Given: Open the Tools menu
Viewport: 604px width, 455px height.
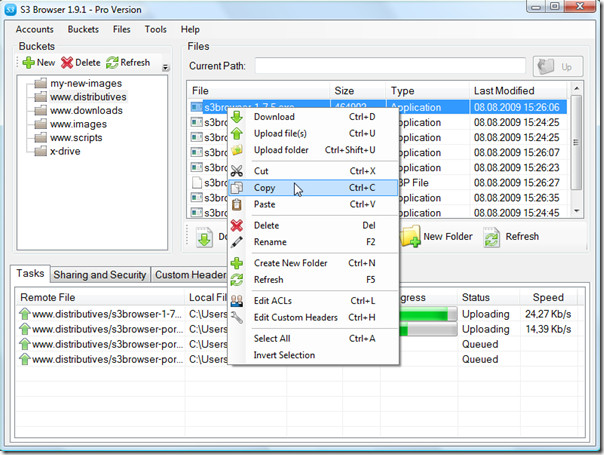Looking at the screenshot, I should [x=155, y=29].
